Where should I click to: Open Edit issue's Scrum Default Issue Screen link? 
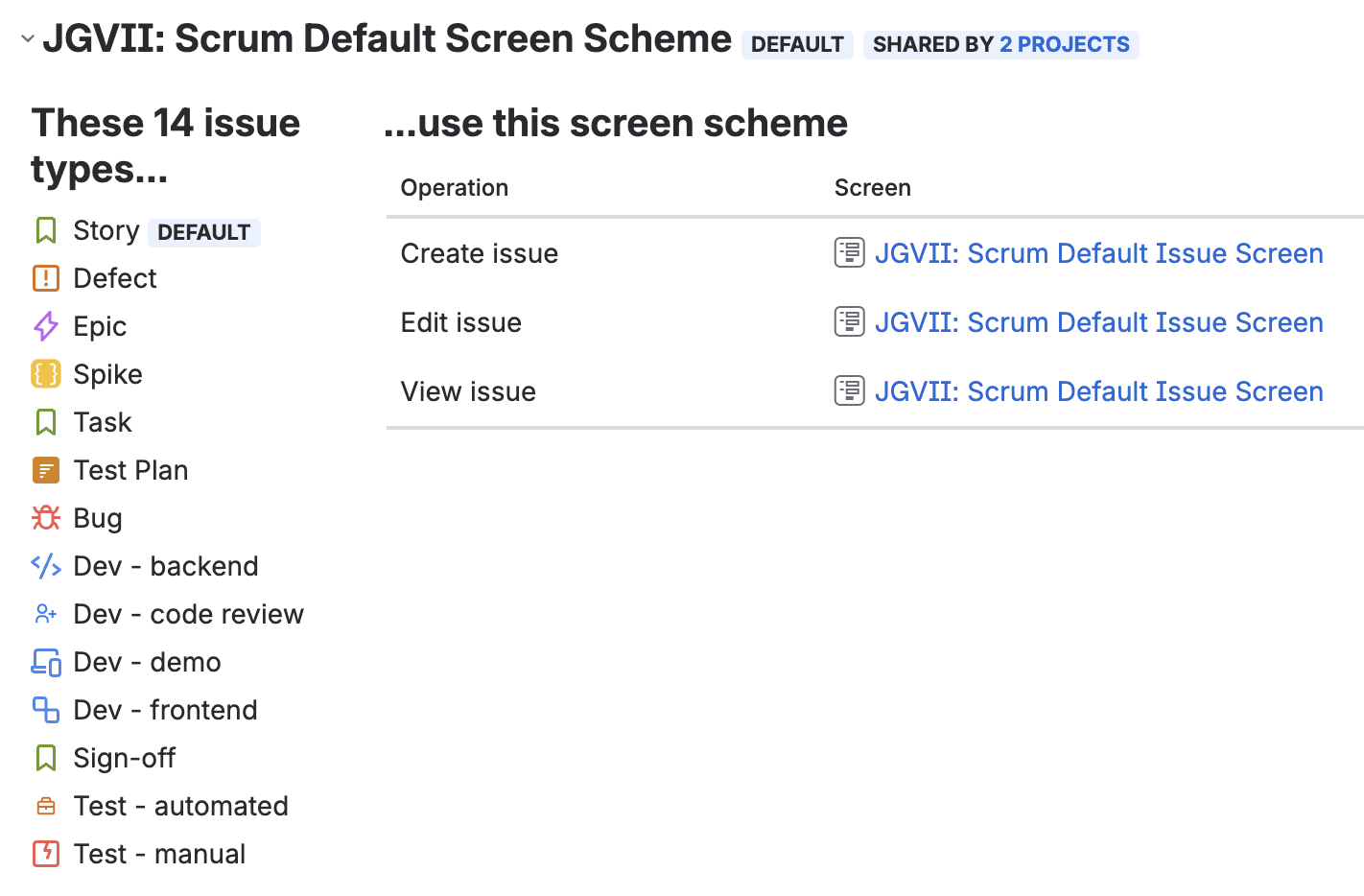point(1099,322)
